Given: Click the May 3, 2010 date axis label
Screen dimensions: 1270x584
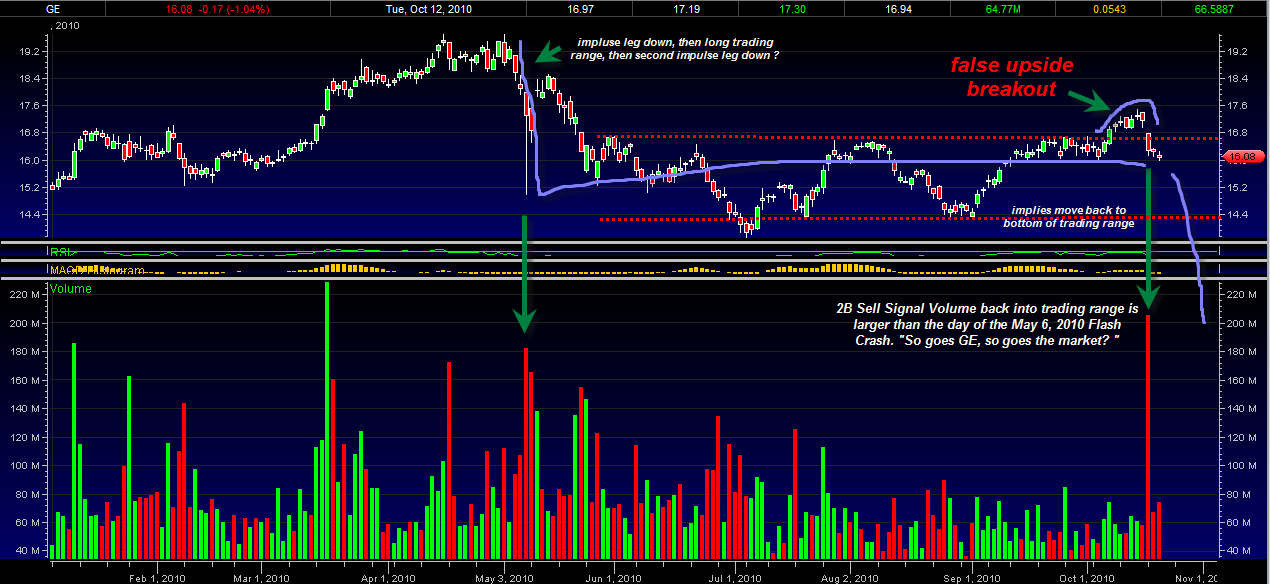Looking at the screenshot, I should tap(502, 577).
